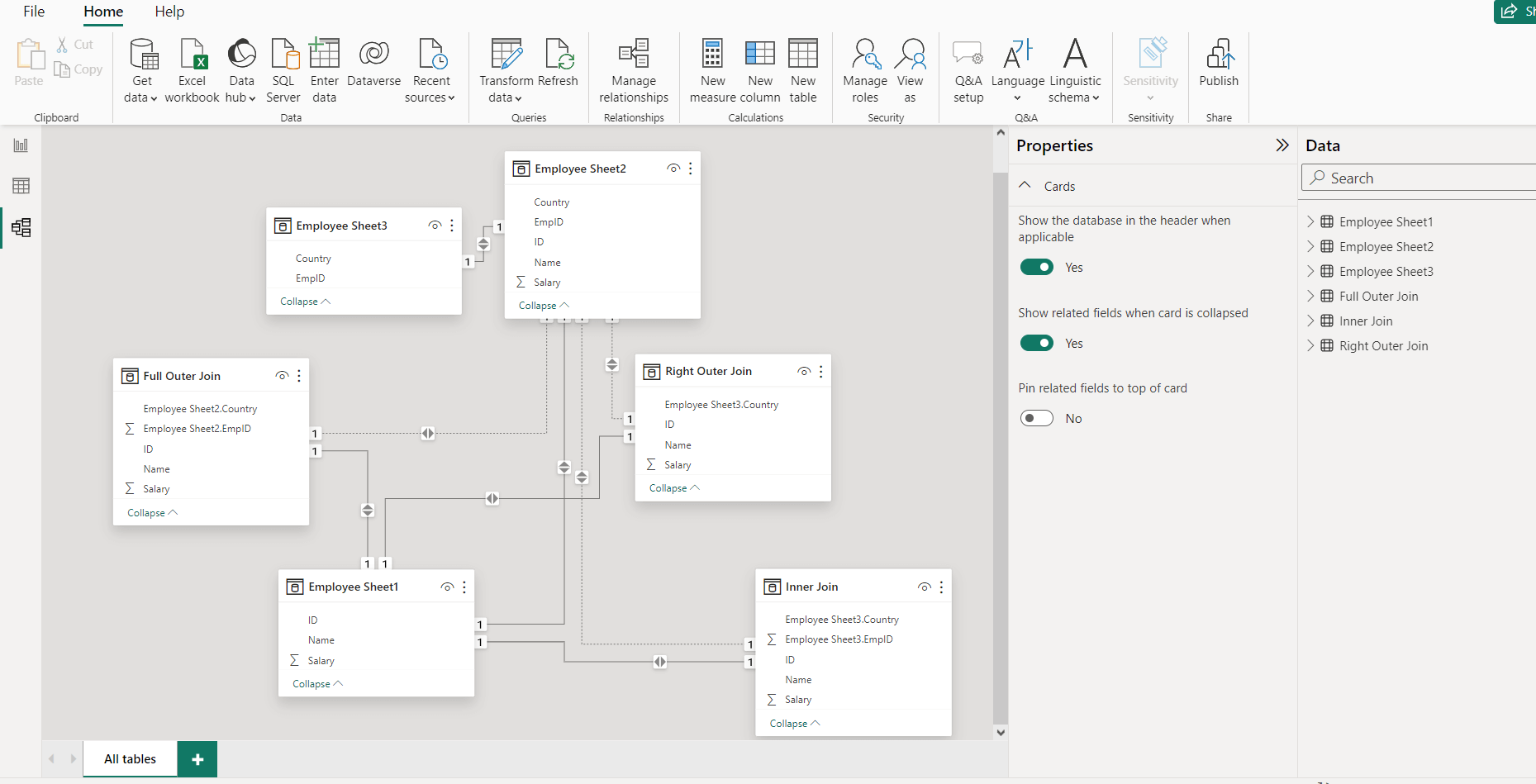Switch to Table view in left sidebar
The width and height of the screenshot is (1536, 784).
click(21, 185)
